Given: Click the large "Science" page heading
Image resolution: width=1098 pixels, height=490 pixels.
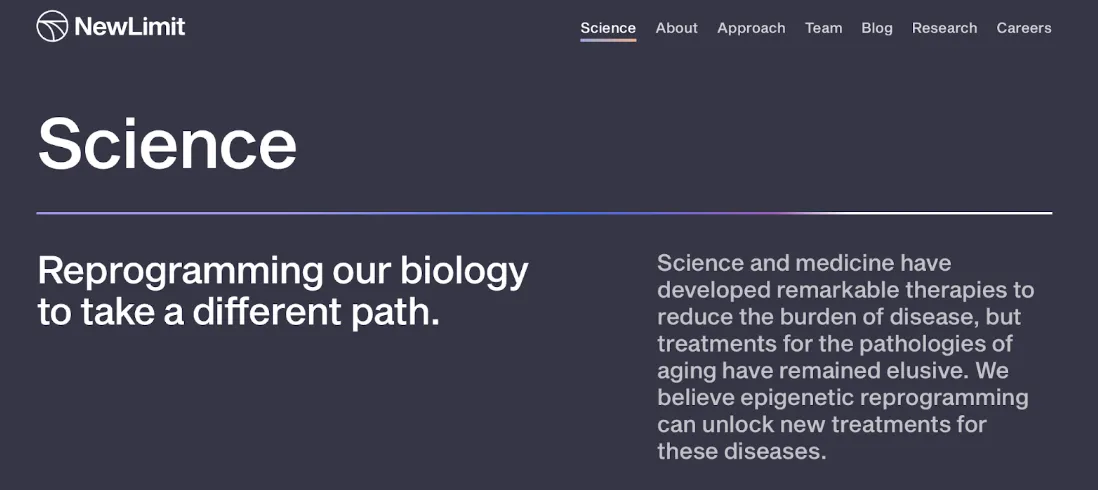Looking at the screenshot, I should [x=167, y=144].
